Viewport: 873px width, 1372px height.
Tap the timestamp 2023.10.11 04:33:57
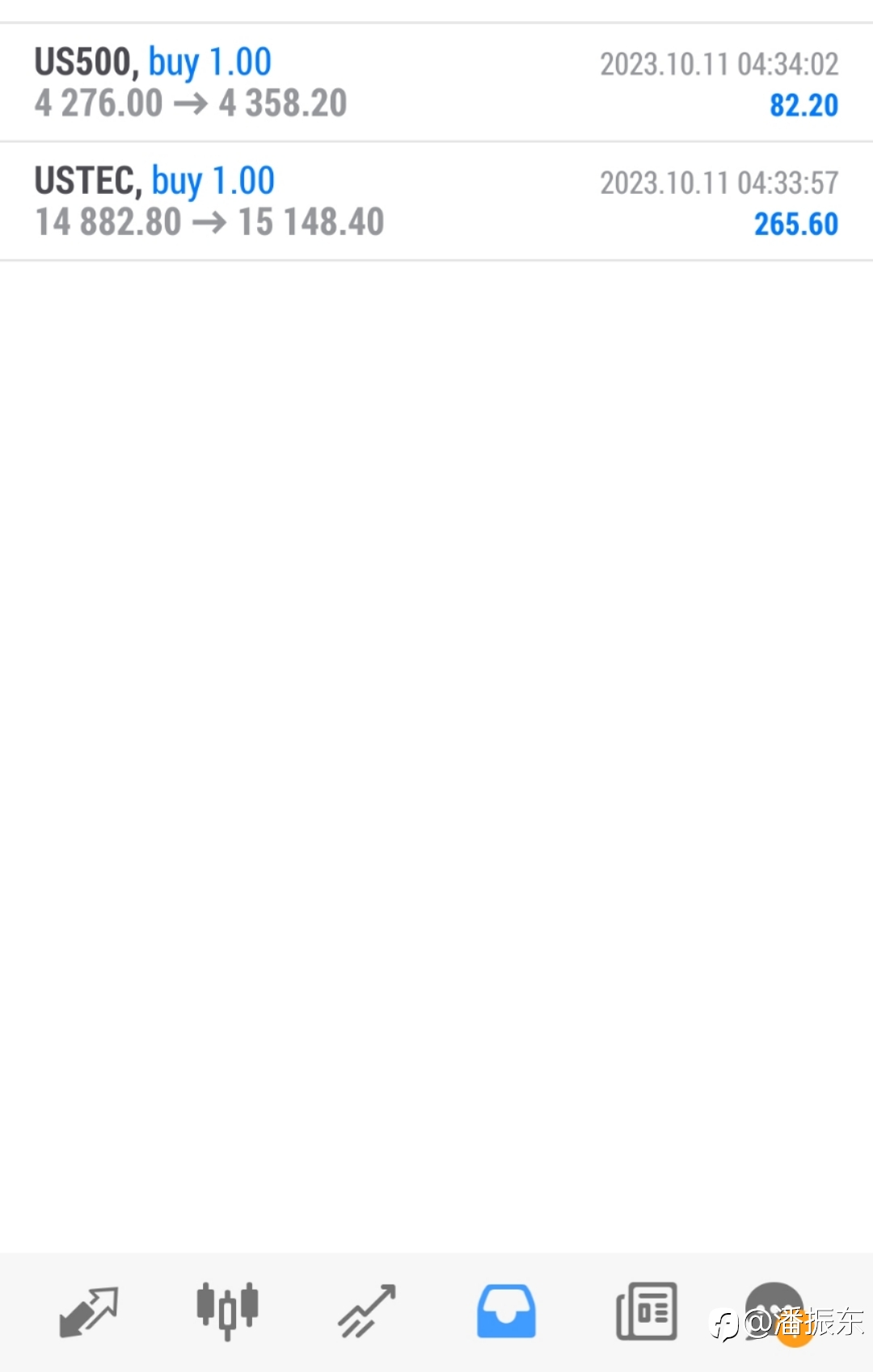pyautogui.click(x=719, y=183)
